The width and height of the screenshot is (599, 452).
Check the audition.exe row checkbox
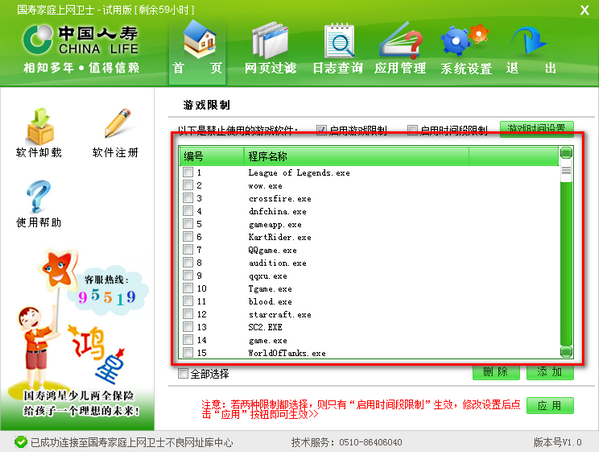click(x=188, y=262)
